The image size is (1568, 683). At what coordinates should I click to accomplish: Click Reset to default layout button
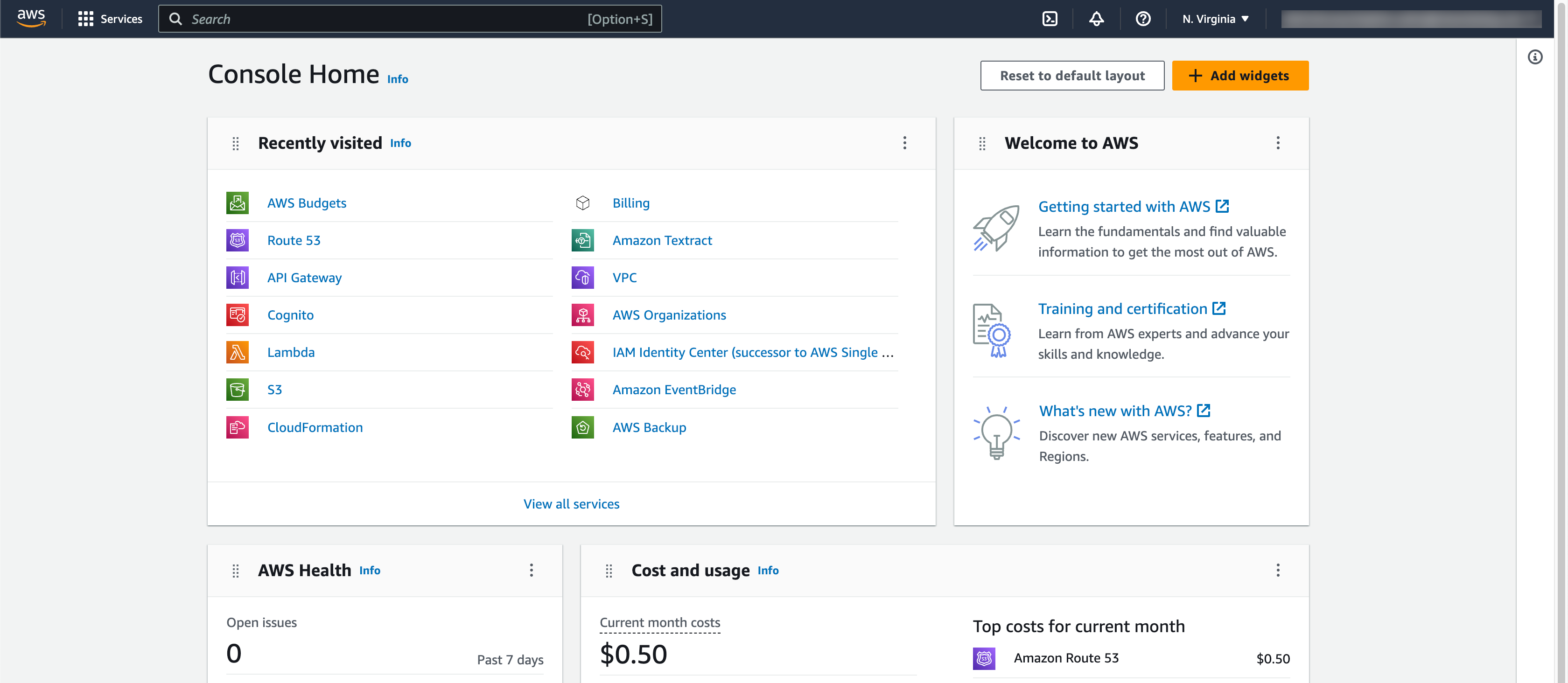[x=1071, y=76]
